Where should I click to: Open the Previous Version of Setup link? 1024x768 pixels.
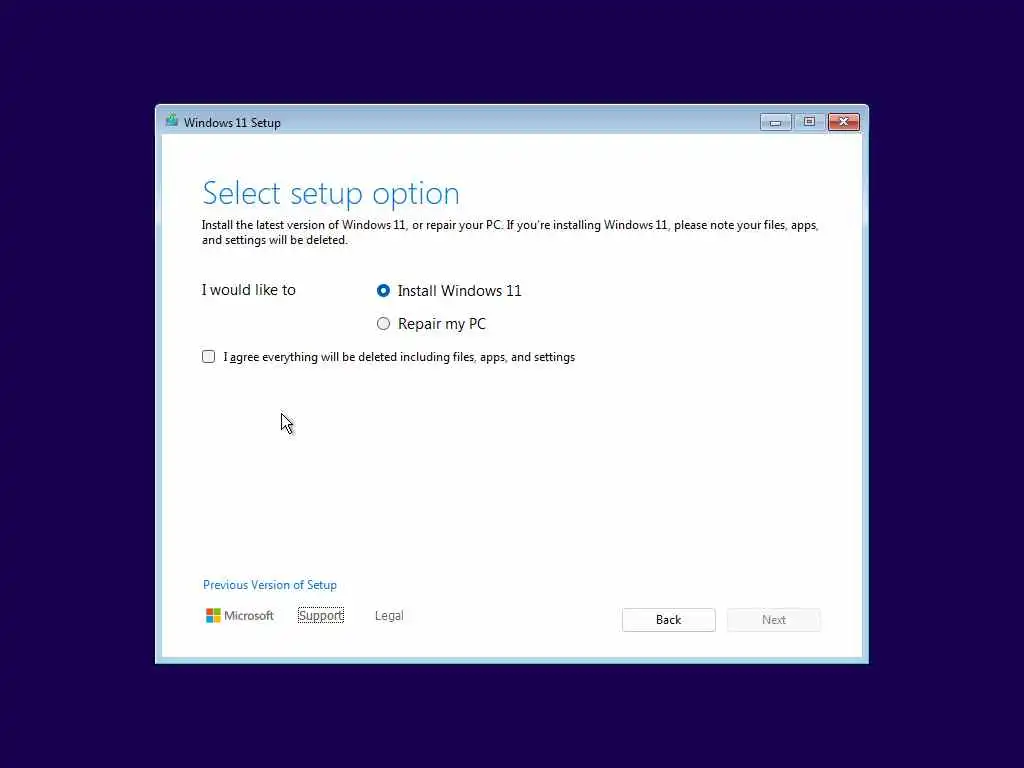pos(270,585)
